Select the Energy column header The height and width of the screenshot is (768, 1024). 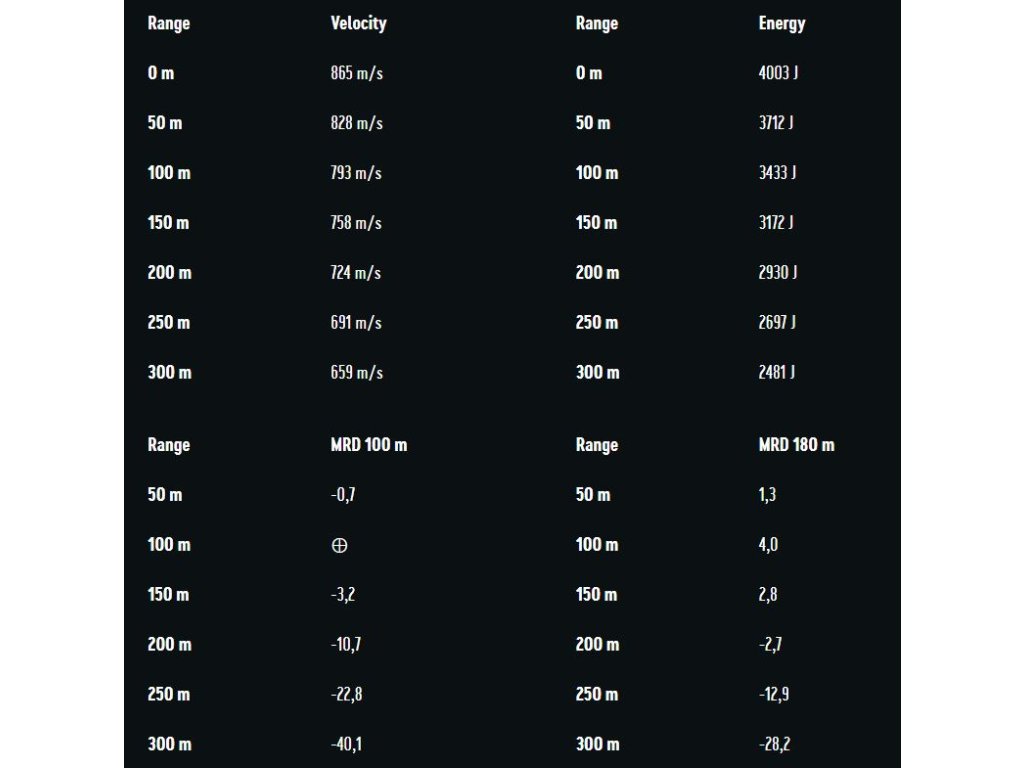pyautogui.click(x=782, y=24)
